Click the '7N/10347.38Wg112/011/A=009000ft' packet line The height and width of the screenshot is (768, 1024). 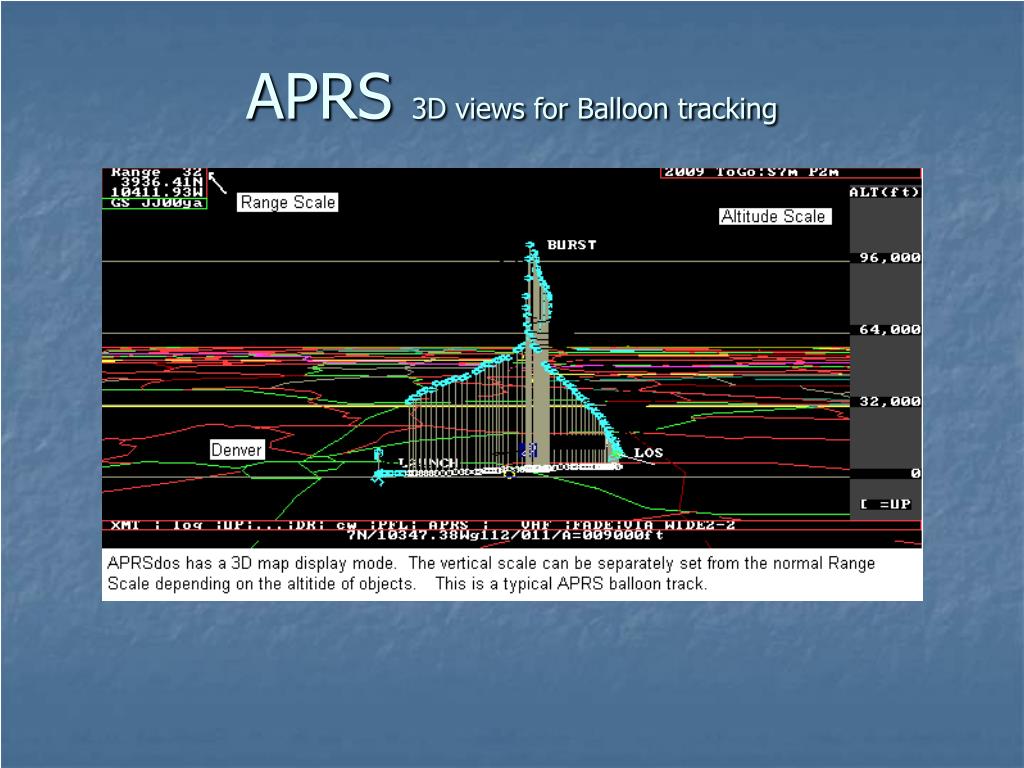point(505,536)
